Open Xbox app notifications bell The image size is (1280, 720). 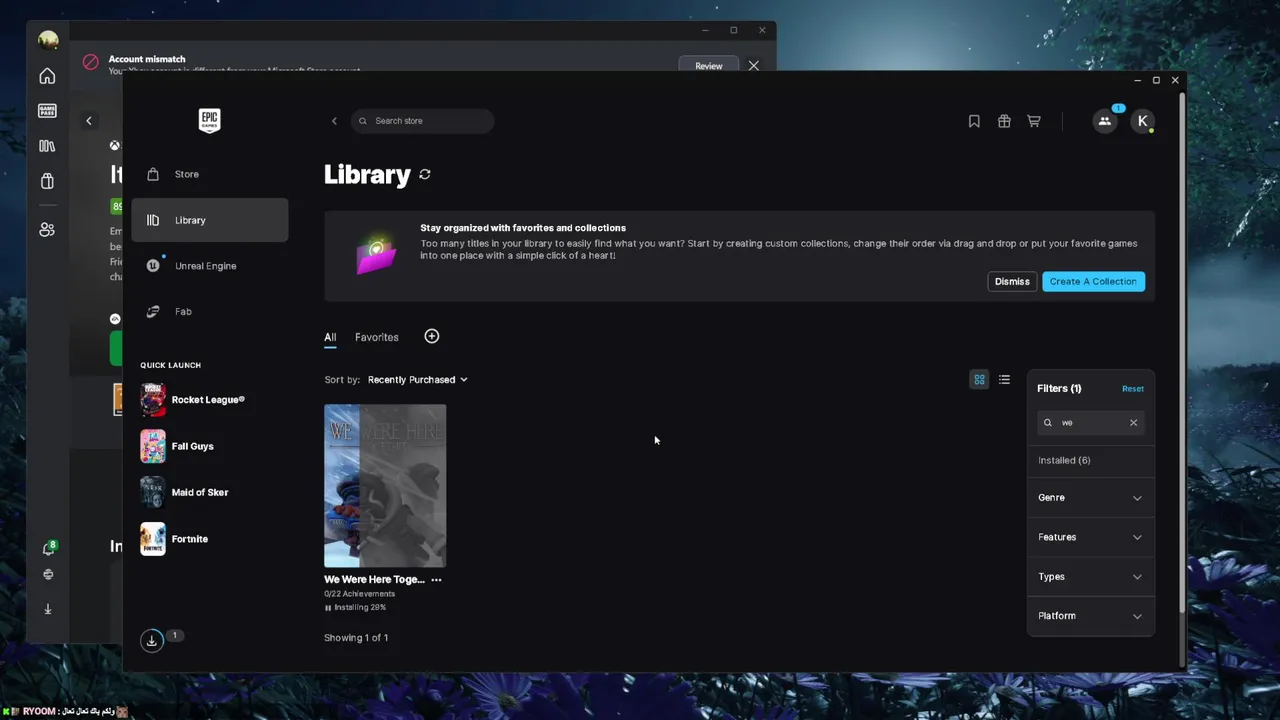point(48,549)
